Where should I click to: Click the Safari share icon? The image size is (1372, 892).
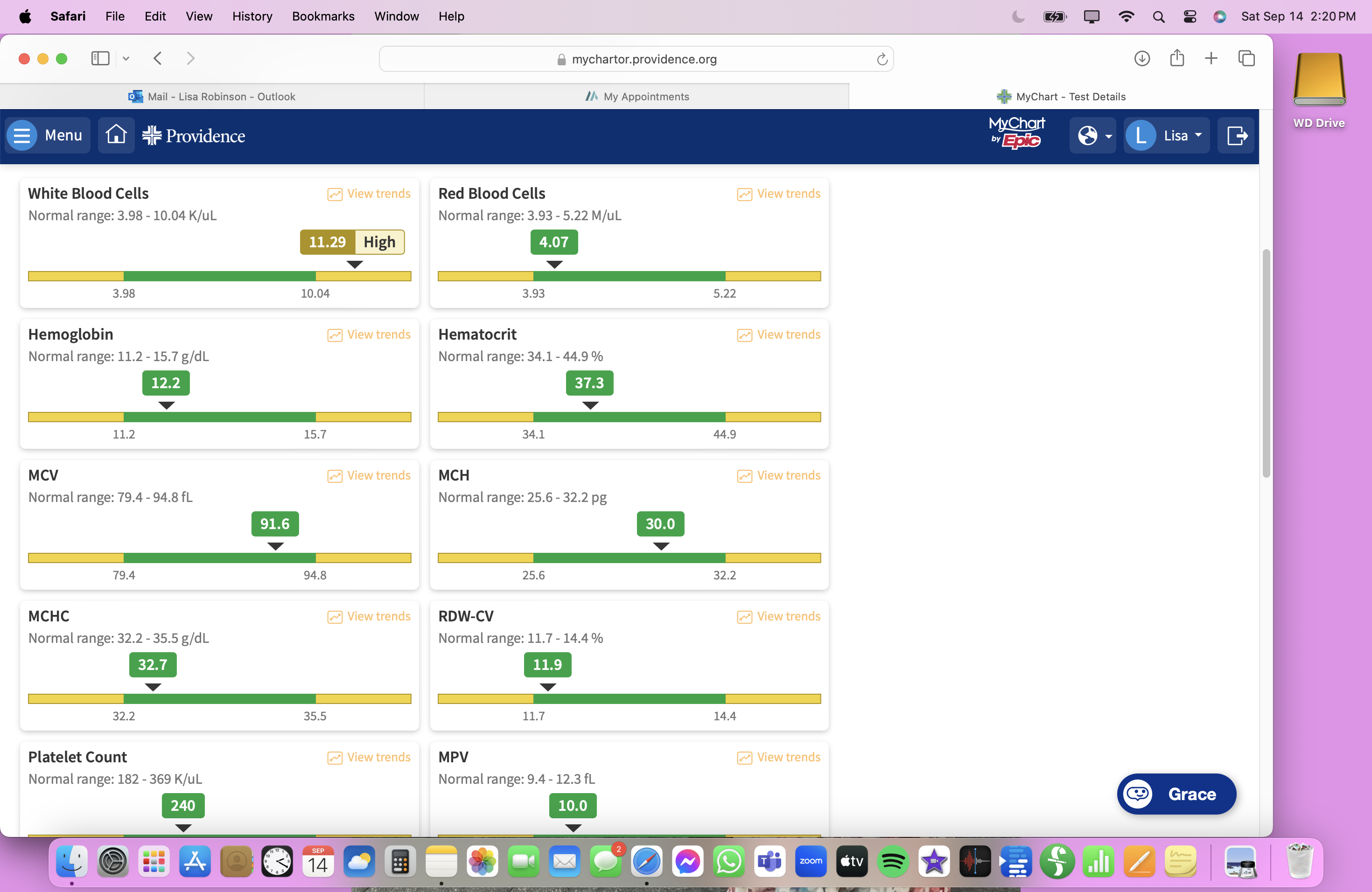coord(1176,58)
